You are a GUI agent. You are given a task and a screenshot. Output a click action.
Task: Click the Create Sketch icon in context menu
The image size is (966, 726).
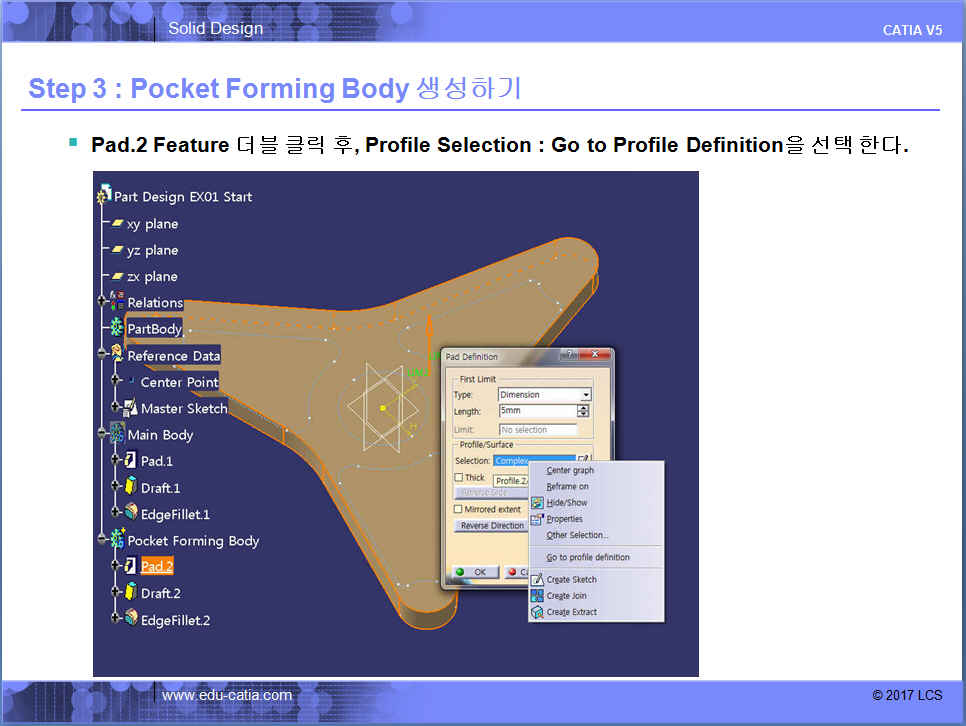pyautogui.click(x=537, y=580)
